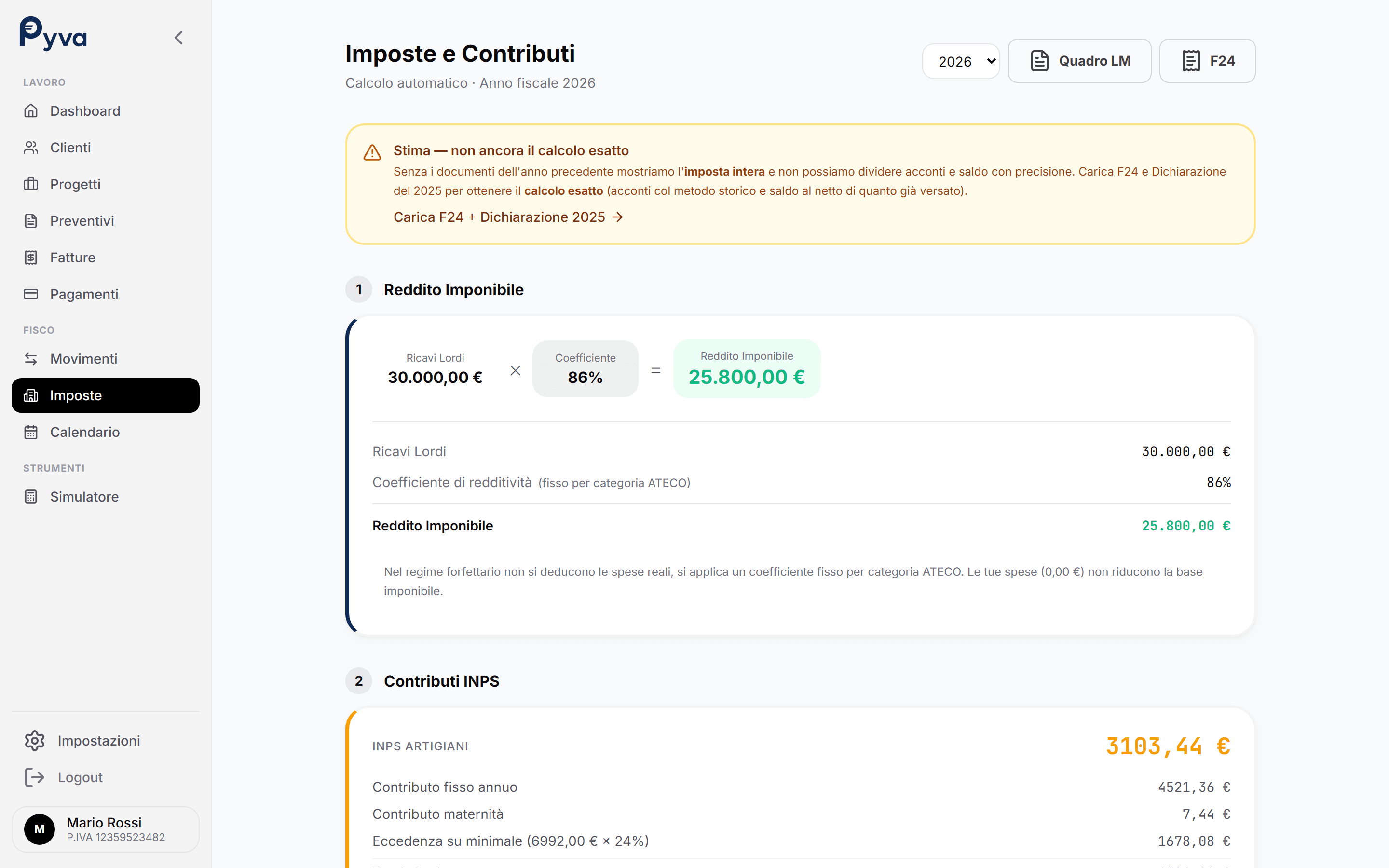Click the Eccedenza su minimale 1678,08 € value
Screen dimensions: 1389x868
point(1194,841)
